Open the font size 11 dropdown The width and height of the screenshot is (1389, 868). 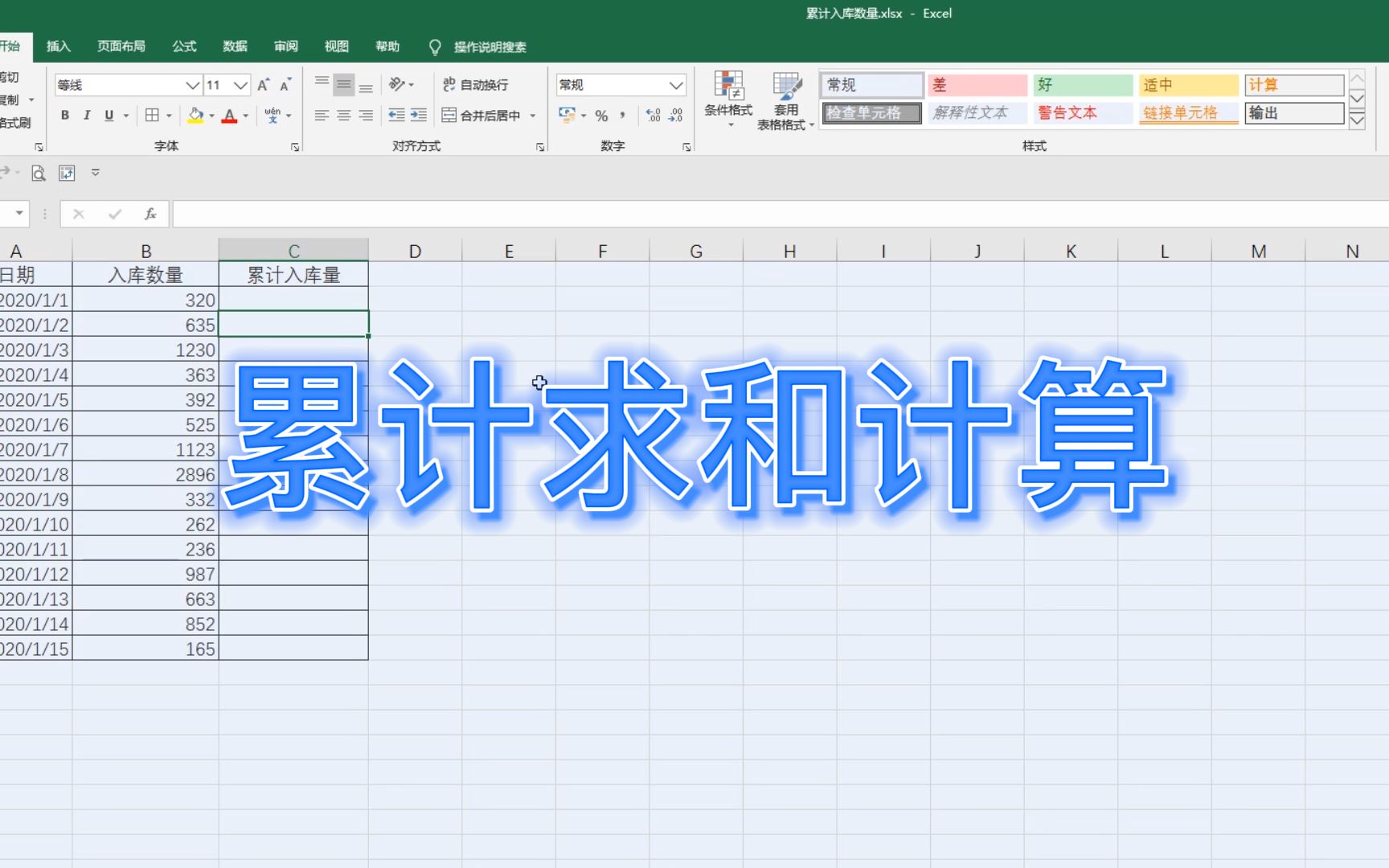(240, 85)
